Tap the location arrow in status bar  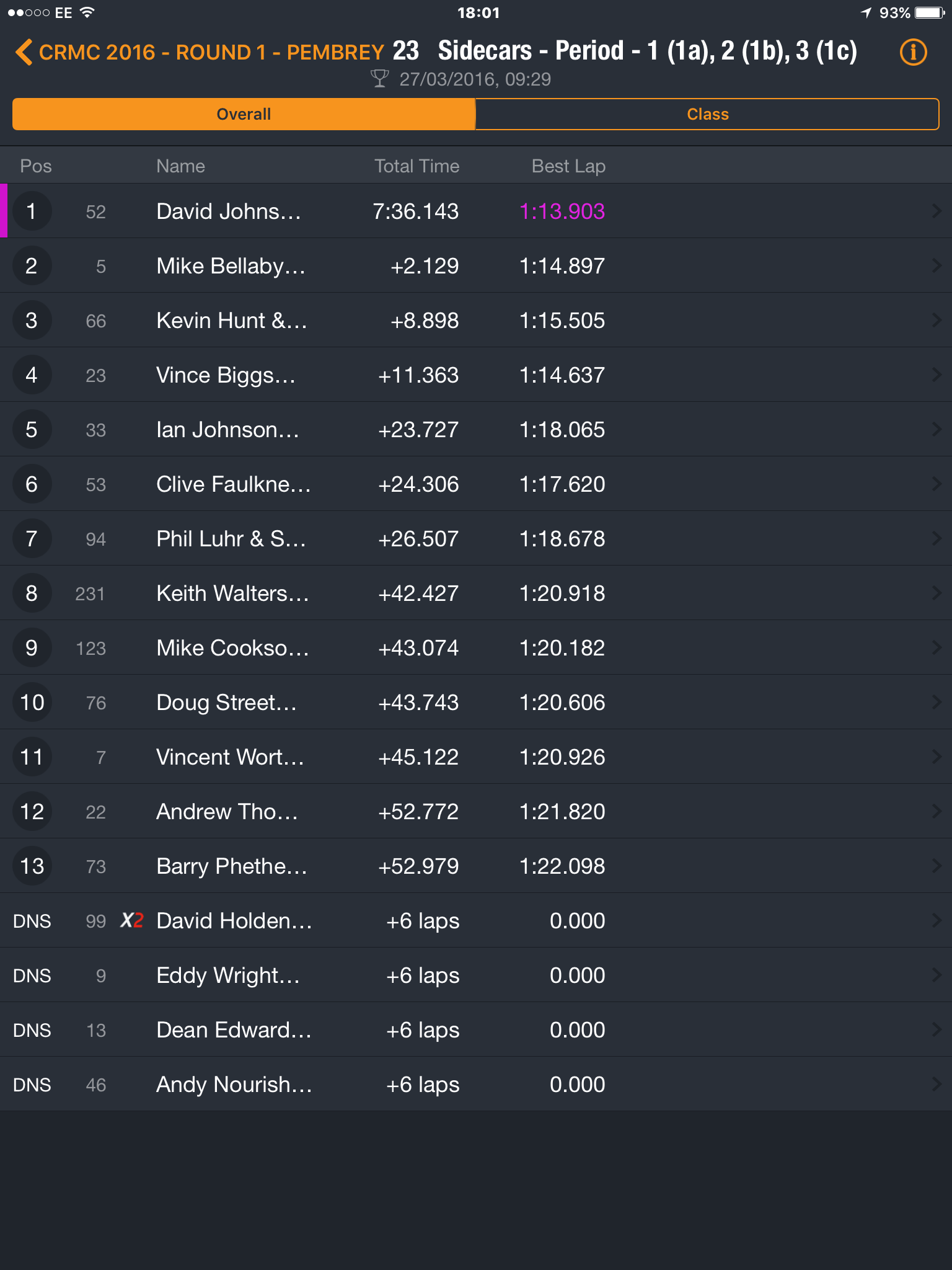tap(866, 13)
